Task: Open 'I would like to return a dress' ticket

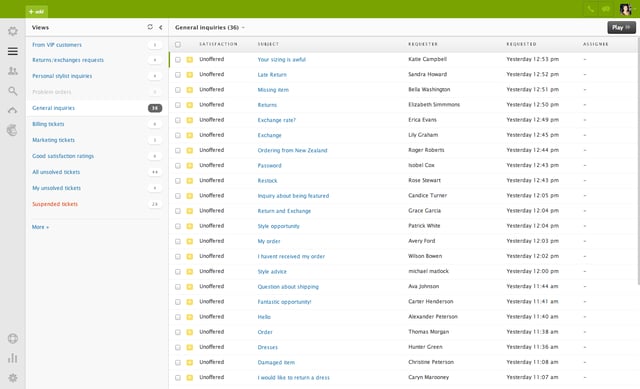Action: [x=293, y=378]
